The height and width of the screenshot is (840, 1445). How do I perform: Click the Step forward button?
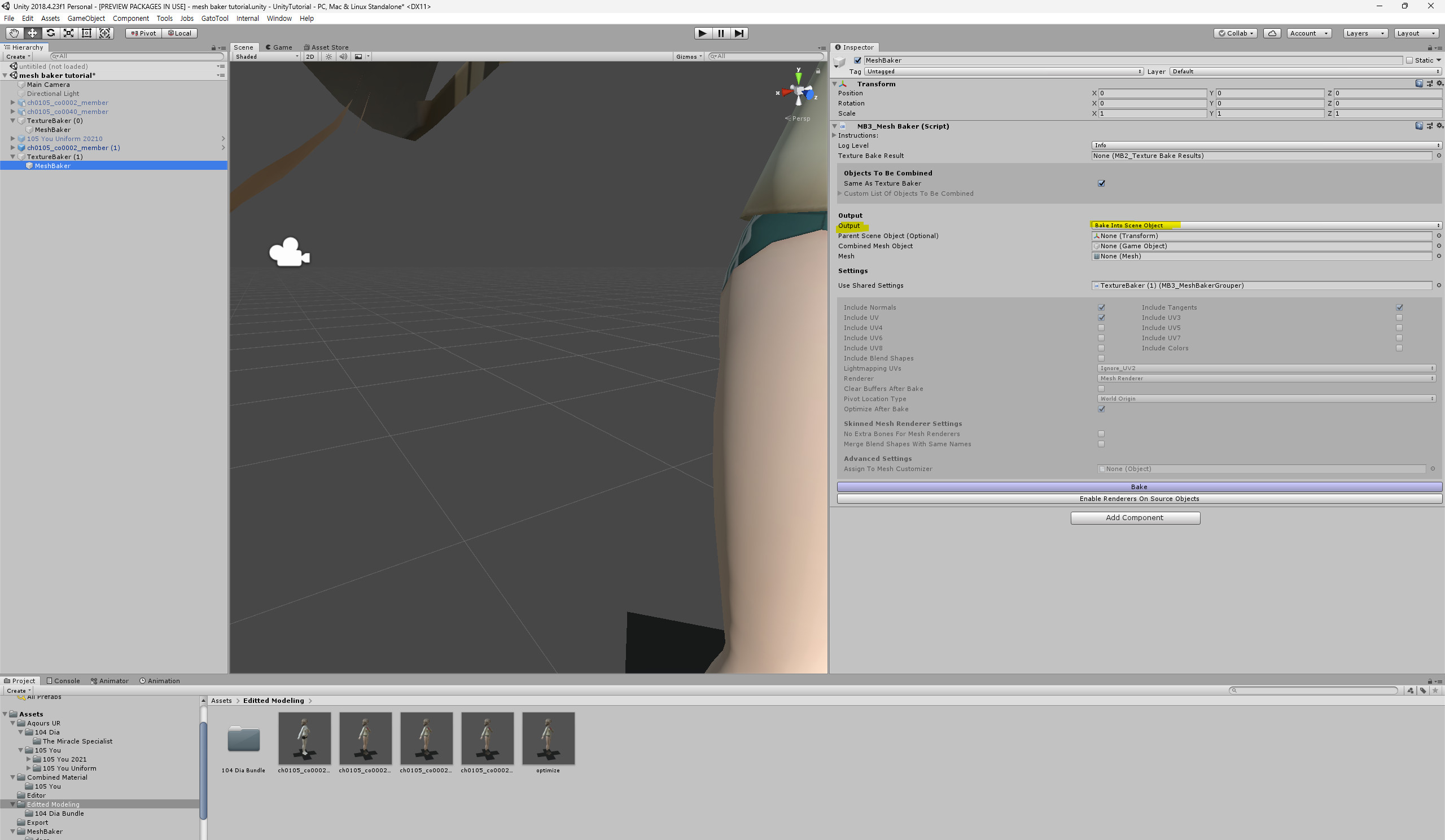point(739,33)
